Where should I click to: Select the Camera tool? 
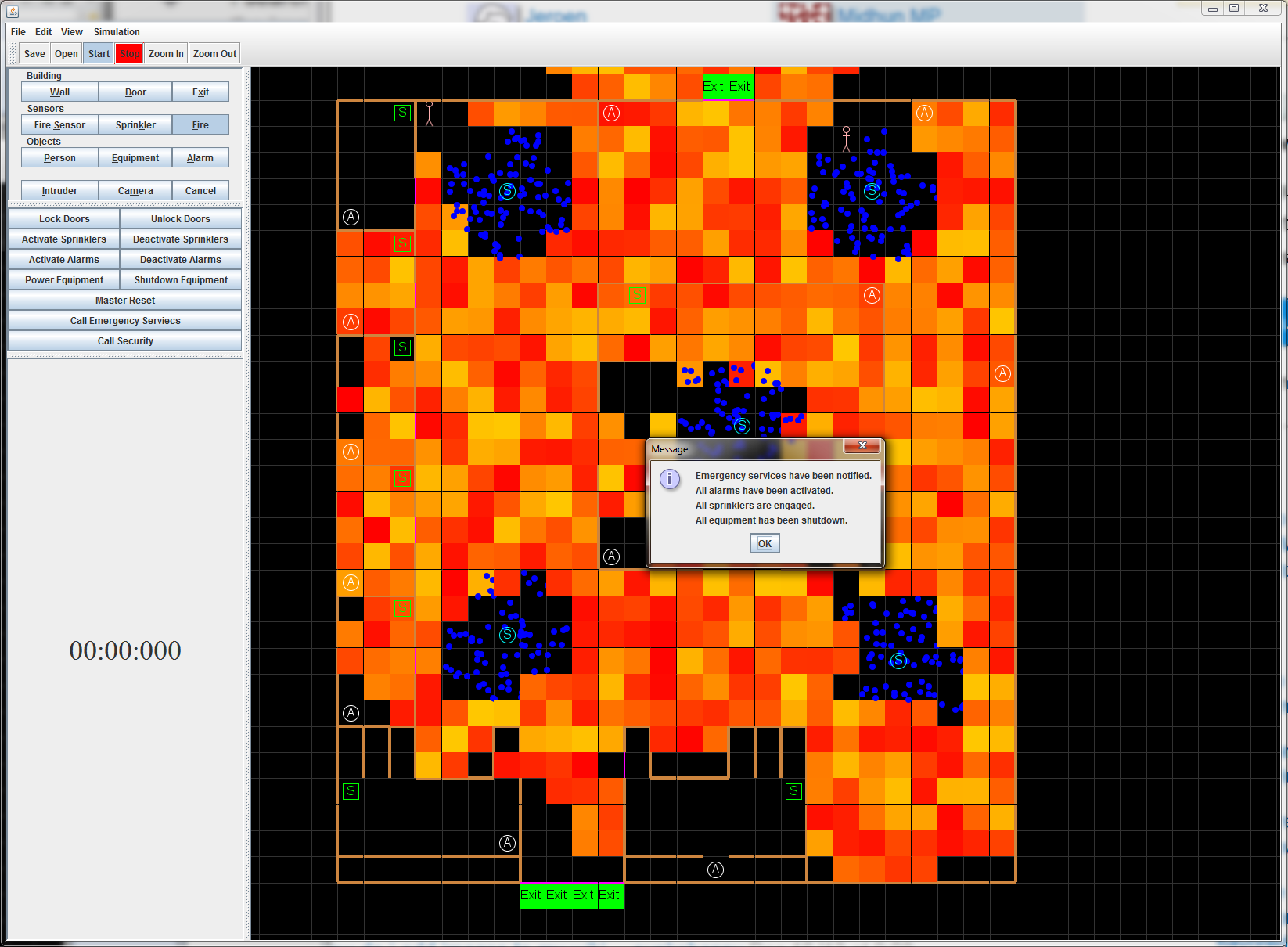click(x=135, y=190)
